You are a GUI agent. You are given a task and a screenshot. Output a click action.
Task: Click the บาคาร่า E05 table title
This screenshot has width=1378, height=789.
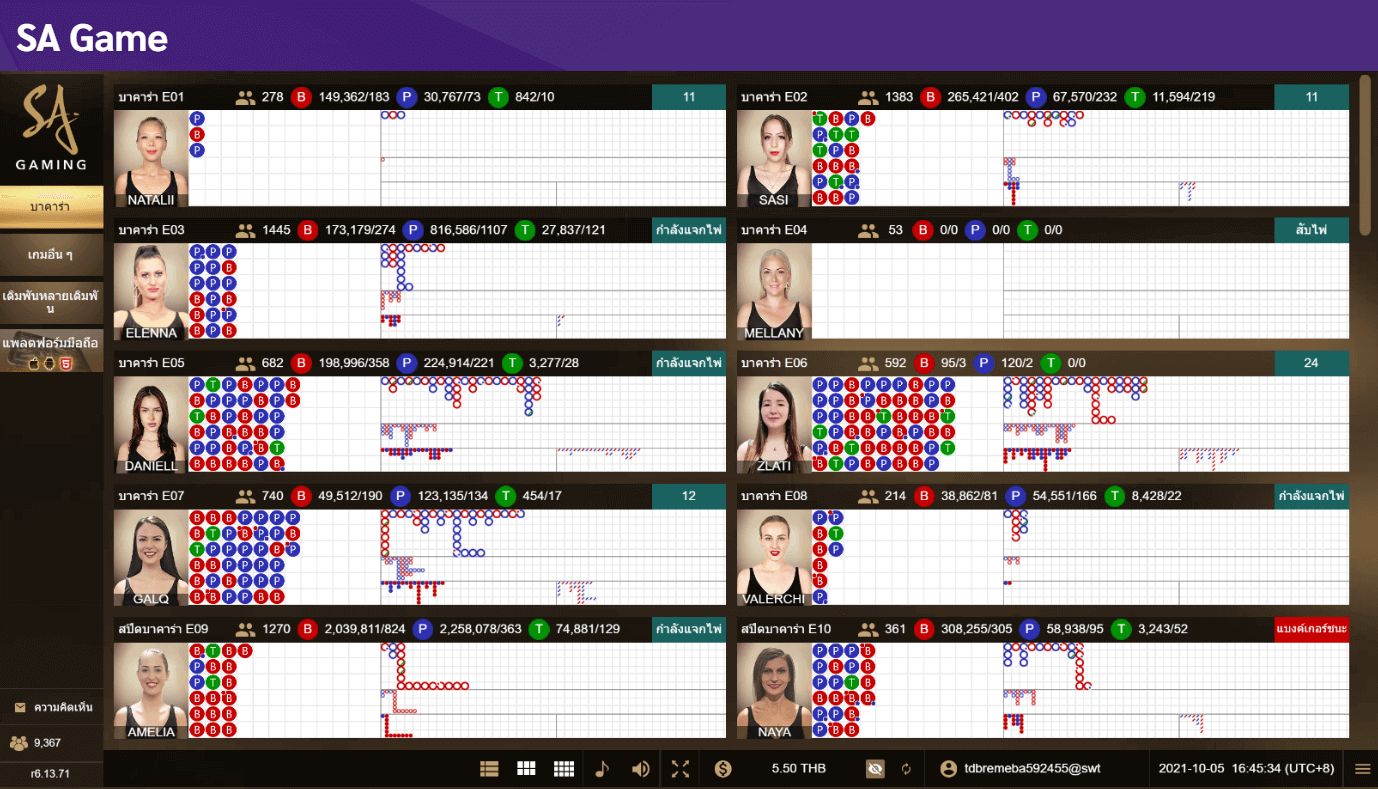152,363
